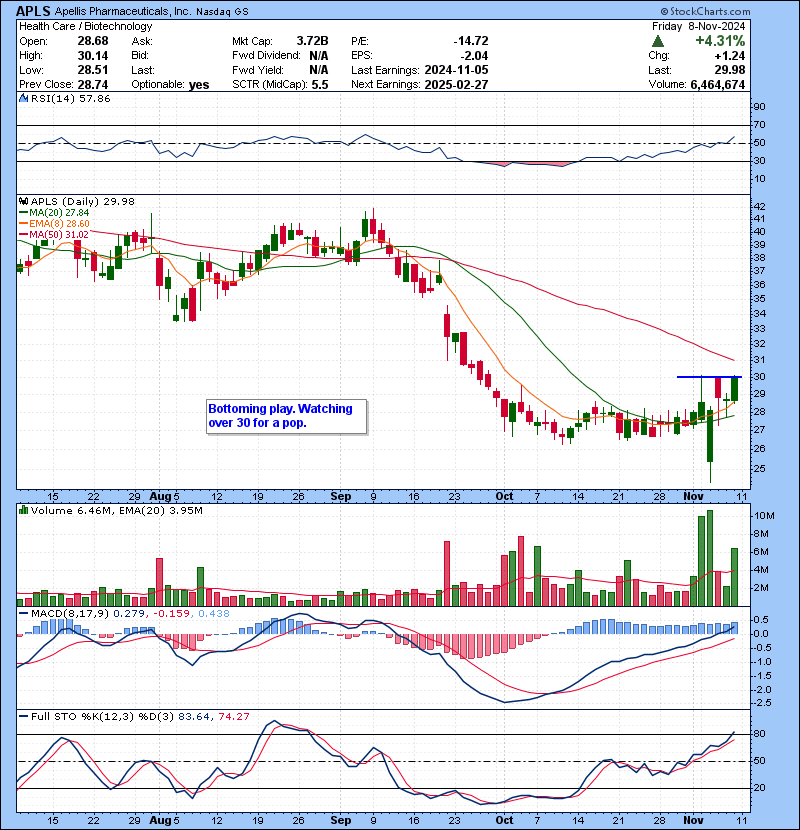
Task: Click the blue resistance line at 30
Action: (x=709, y=377)
